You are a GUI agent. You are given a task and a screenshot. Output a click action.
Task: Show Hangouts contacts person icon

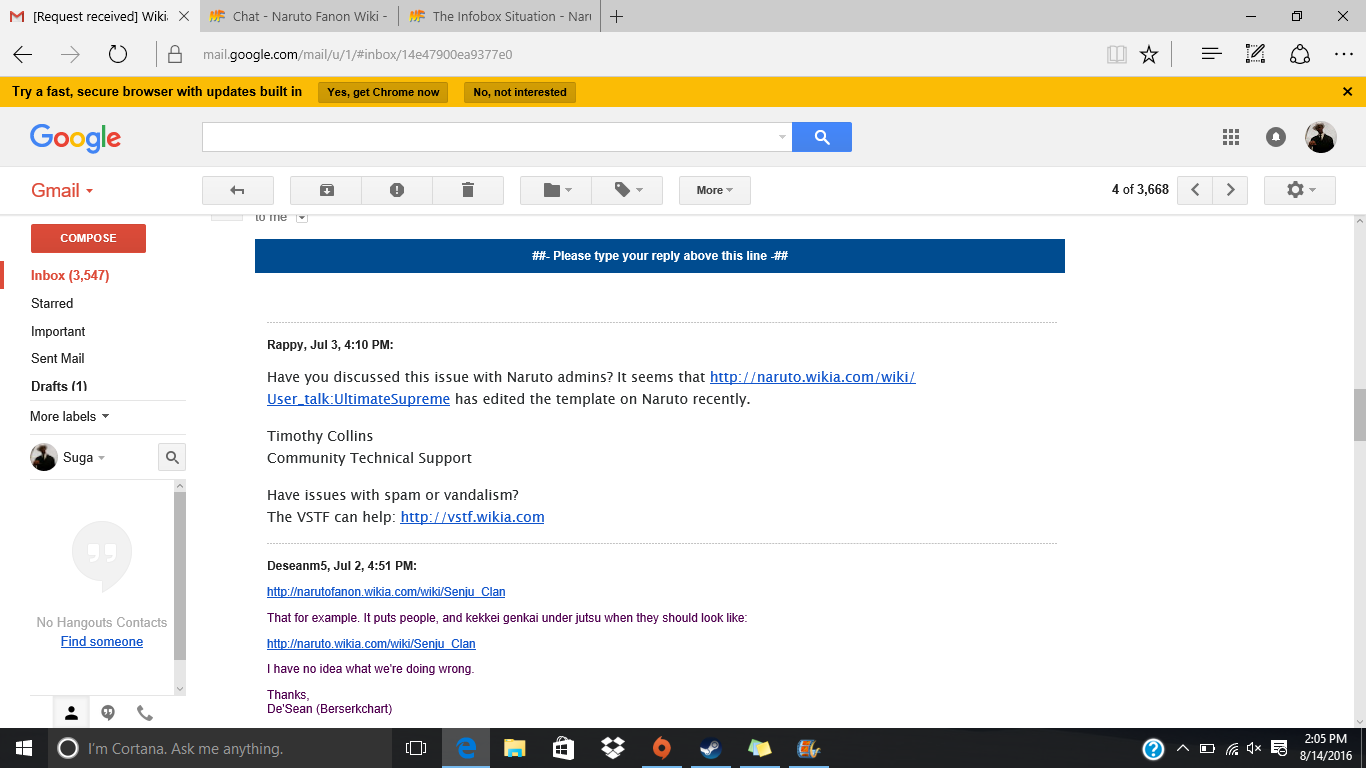71,713
